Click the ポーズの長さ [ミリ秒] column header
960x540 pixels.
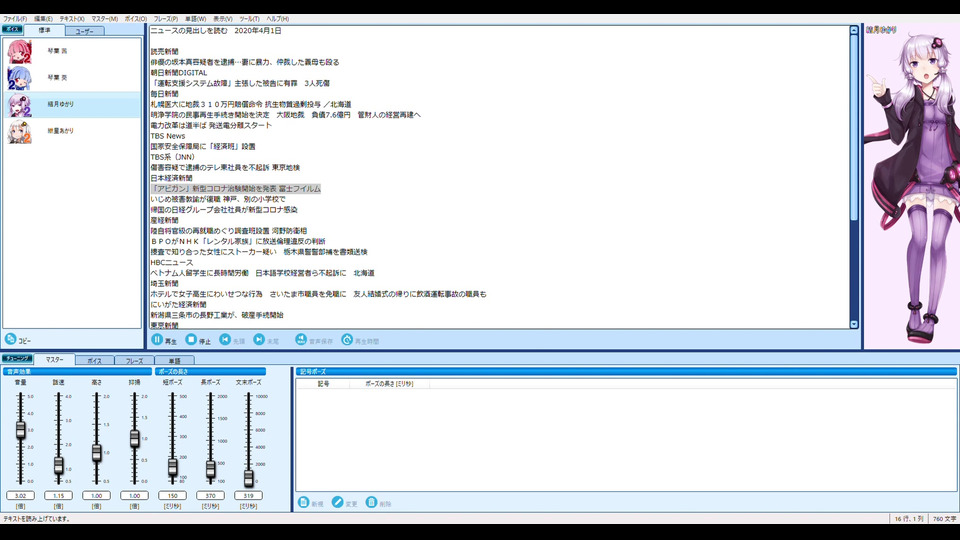(x=389, y=384)
